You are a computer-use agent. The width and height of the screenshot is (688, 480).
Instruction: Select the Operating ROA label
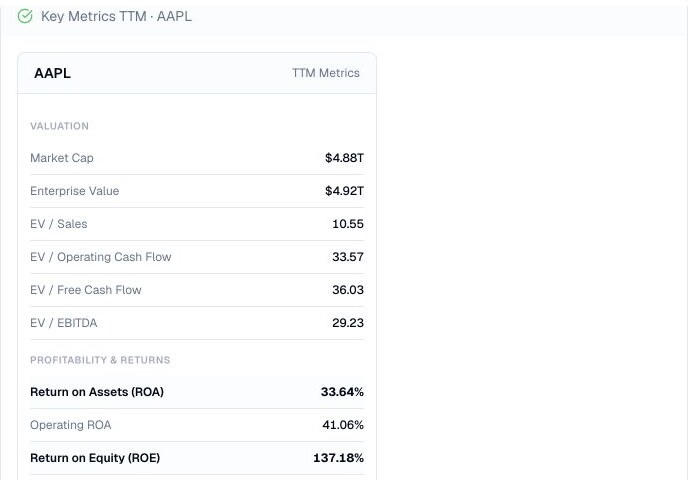71,425
